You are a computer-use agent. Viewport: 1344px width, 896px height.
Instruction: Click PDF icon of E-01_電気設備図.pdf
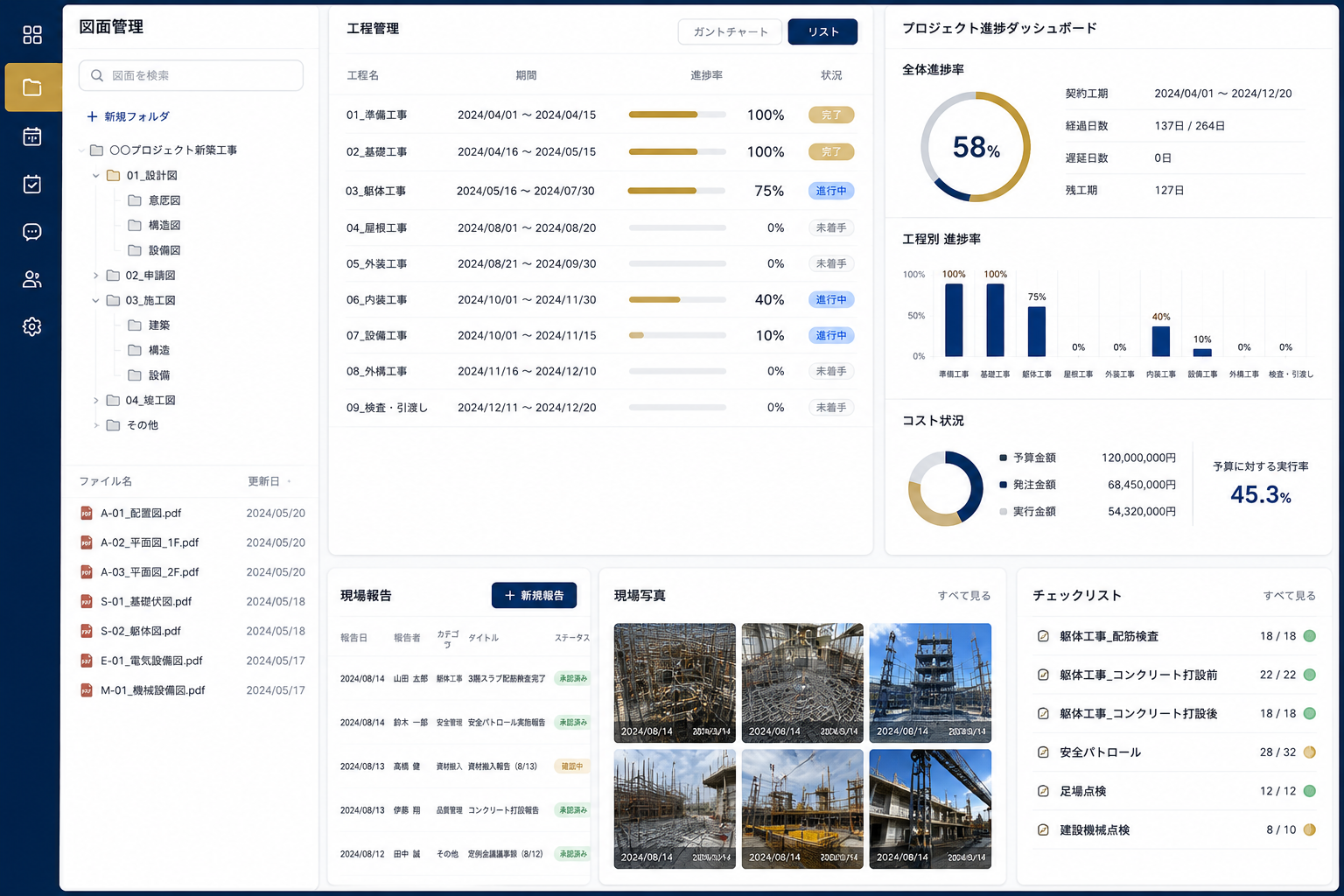tap(87, 661)
